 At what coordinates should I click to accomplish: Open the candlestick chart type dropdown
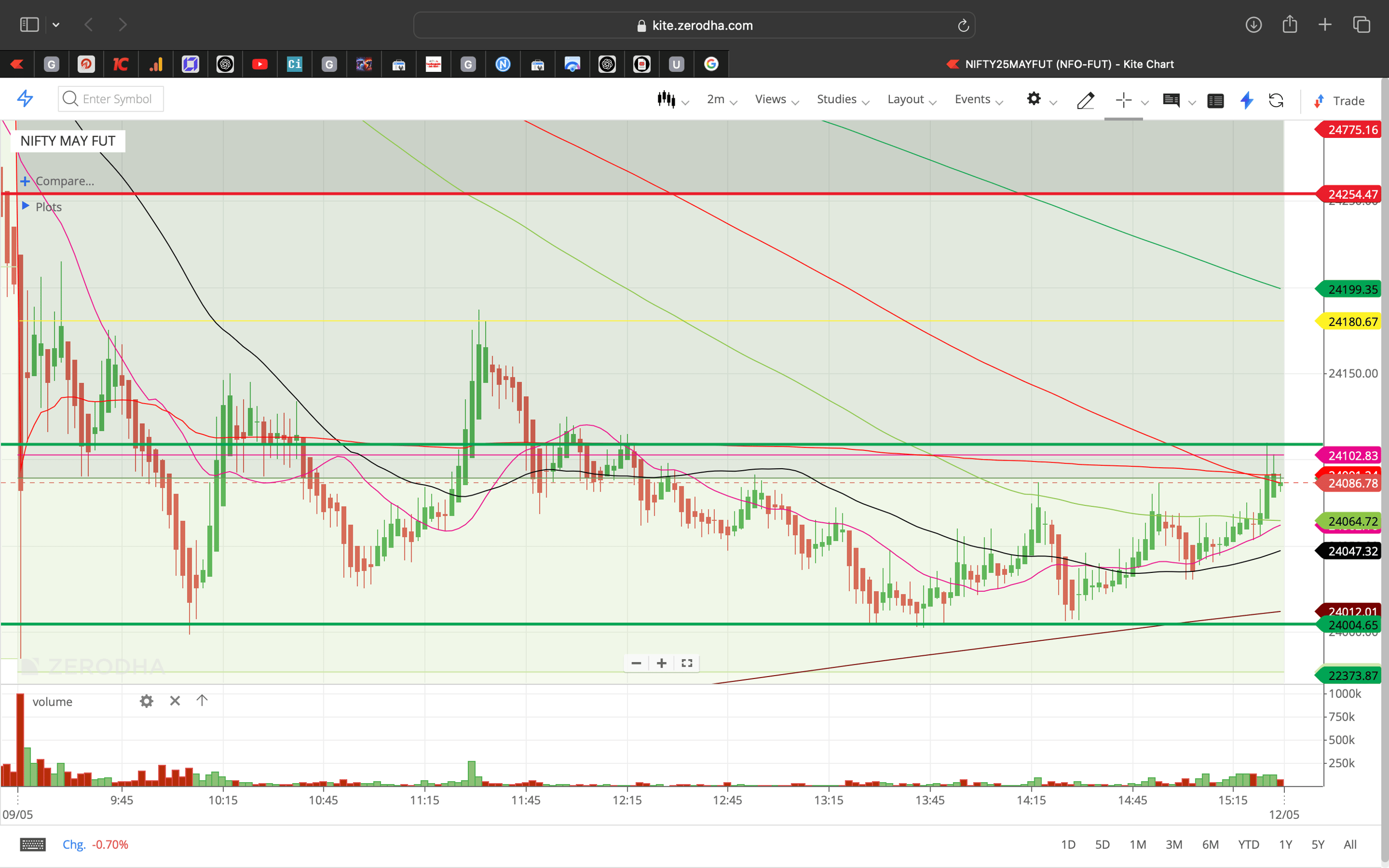[x=667, y=99]
